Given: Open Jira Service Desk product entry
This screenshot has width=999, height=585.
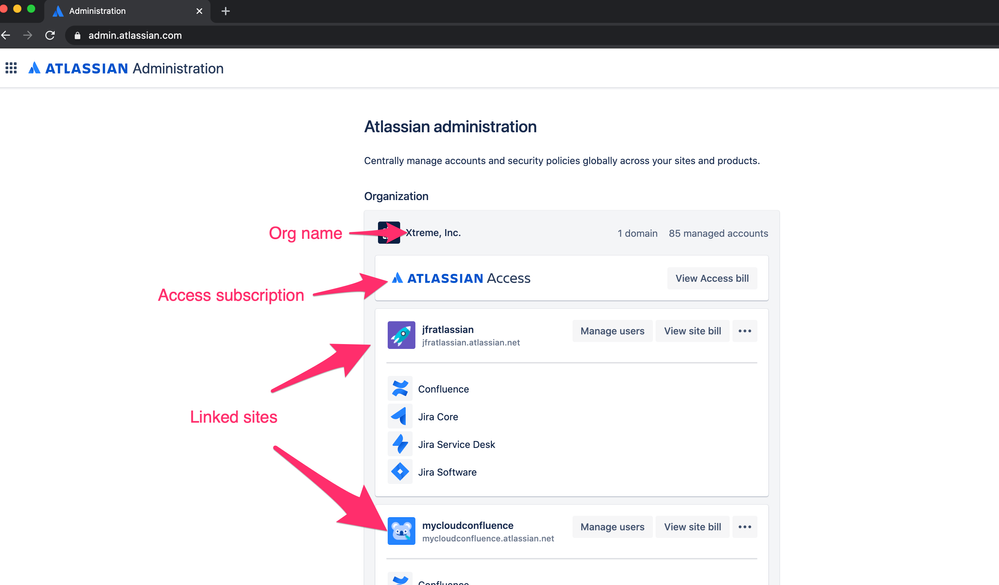Looking at the screenshot, I should (x=457, y=444).
